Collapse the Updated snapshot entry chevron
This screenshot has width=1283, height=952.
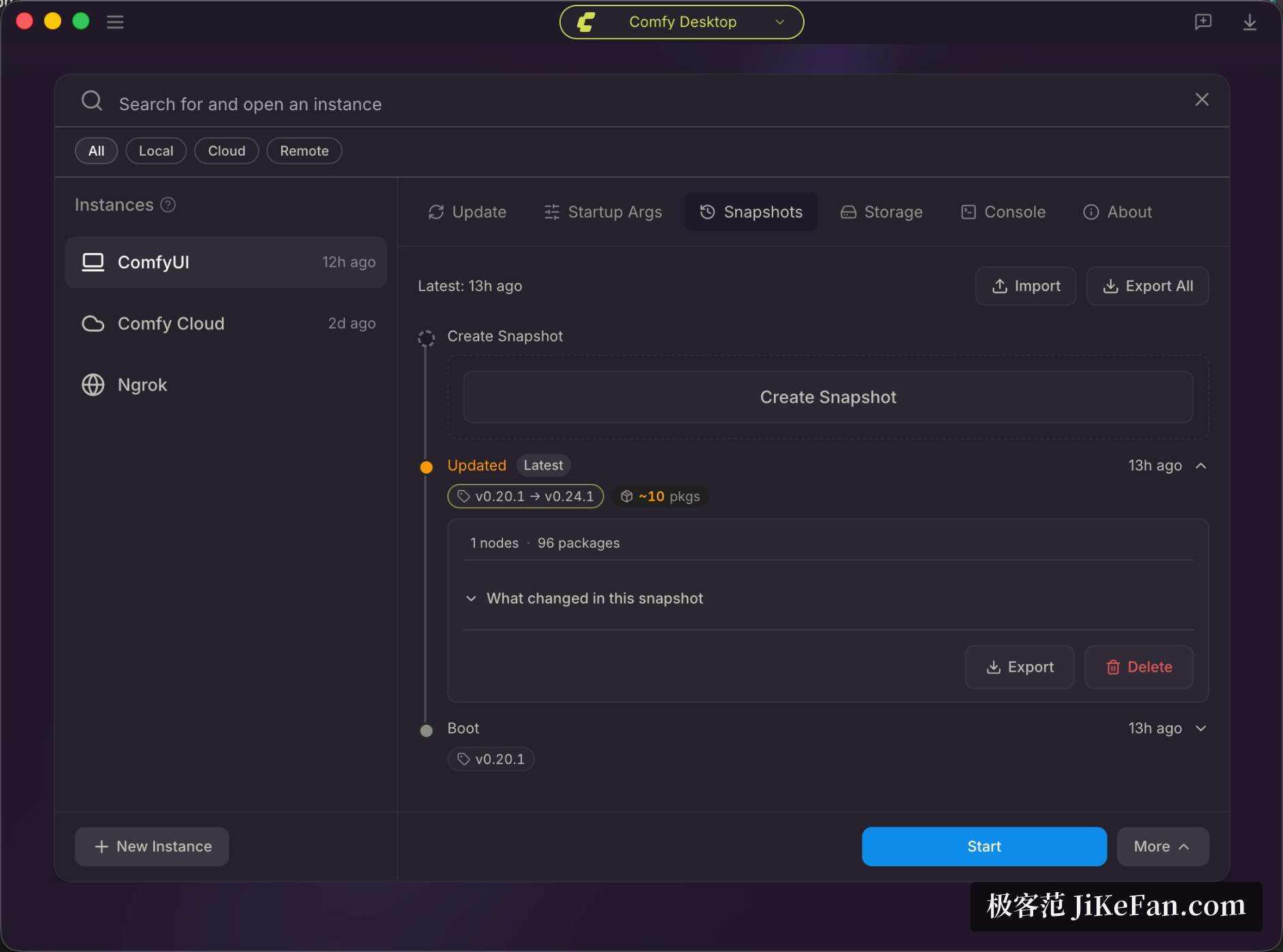coord(1201,465)
